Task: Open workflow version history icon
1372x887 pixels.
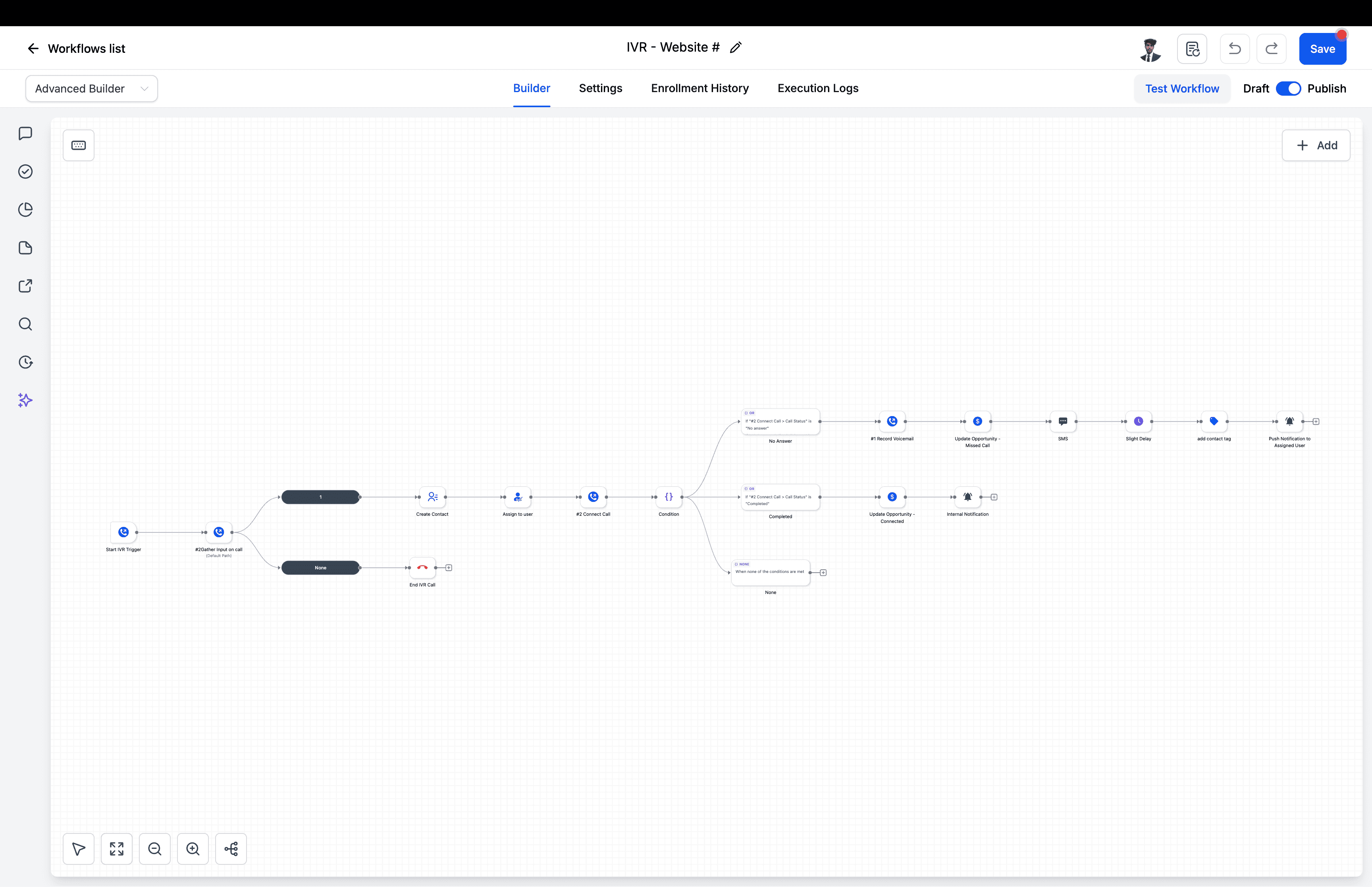Action: (x=1192, y=49)
